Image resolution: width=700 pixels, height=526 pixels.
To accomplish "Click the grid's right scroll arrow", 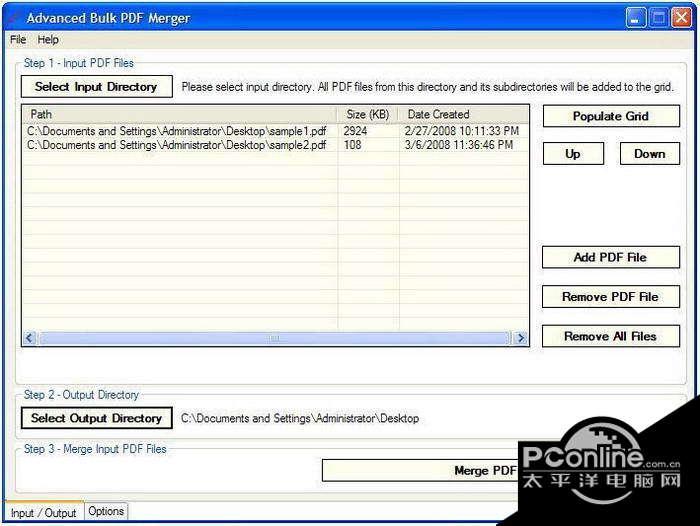I will (x=521, y=338).
